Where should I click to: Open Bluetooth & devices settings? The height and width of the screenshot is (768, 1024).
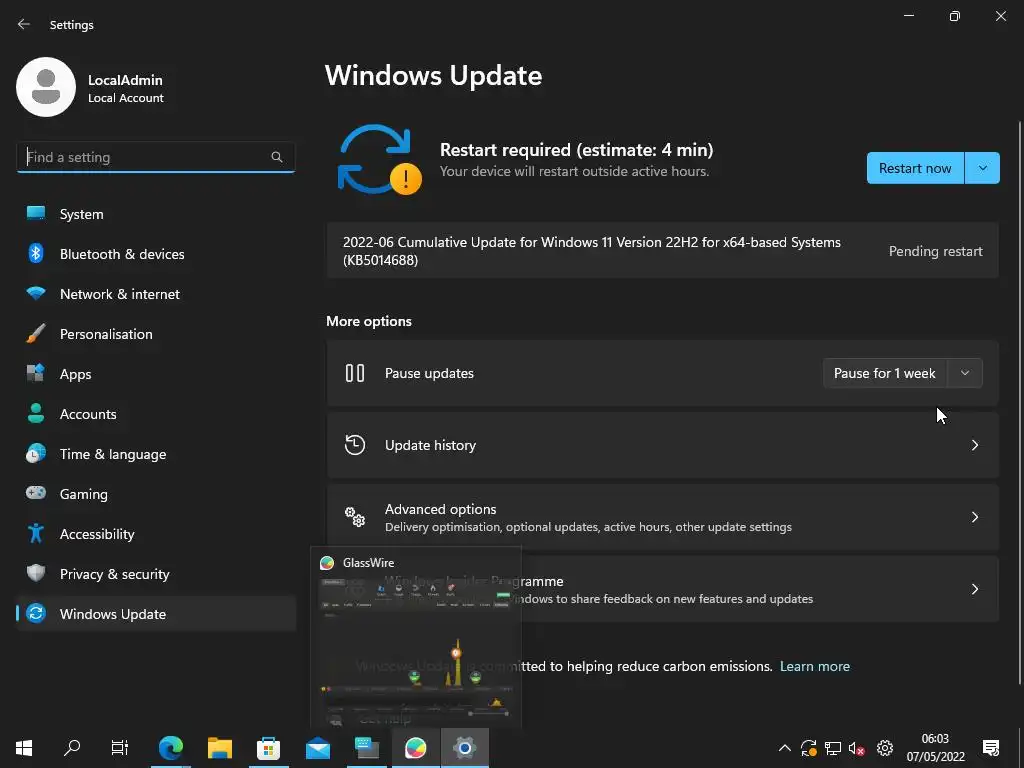[x=155, y=254]
